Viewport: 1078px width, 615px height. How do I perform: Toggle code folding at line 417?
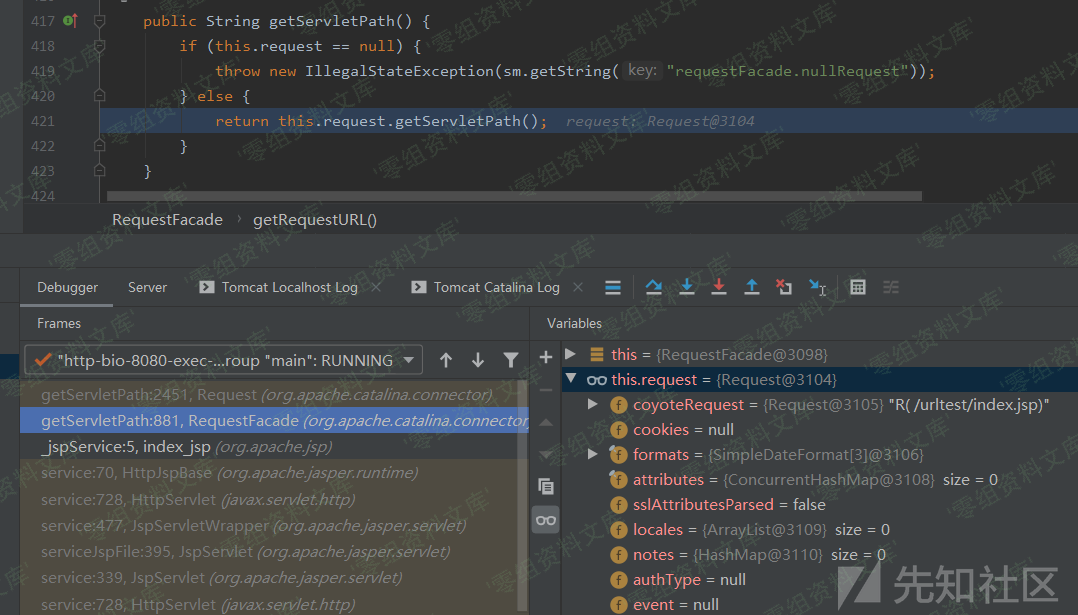[99, 21]
